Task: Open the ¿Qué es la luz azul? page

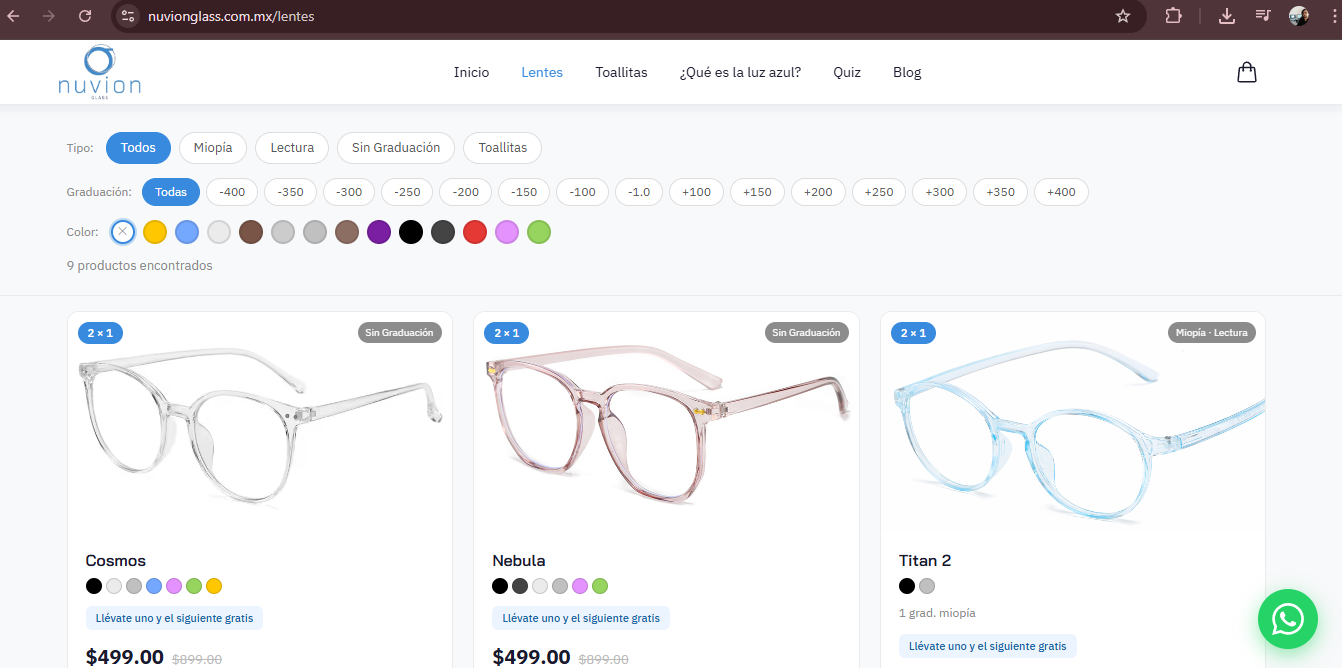Action: 740,72
